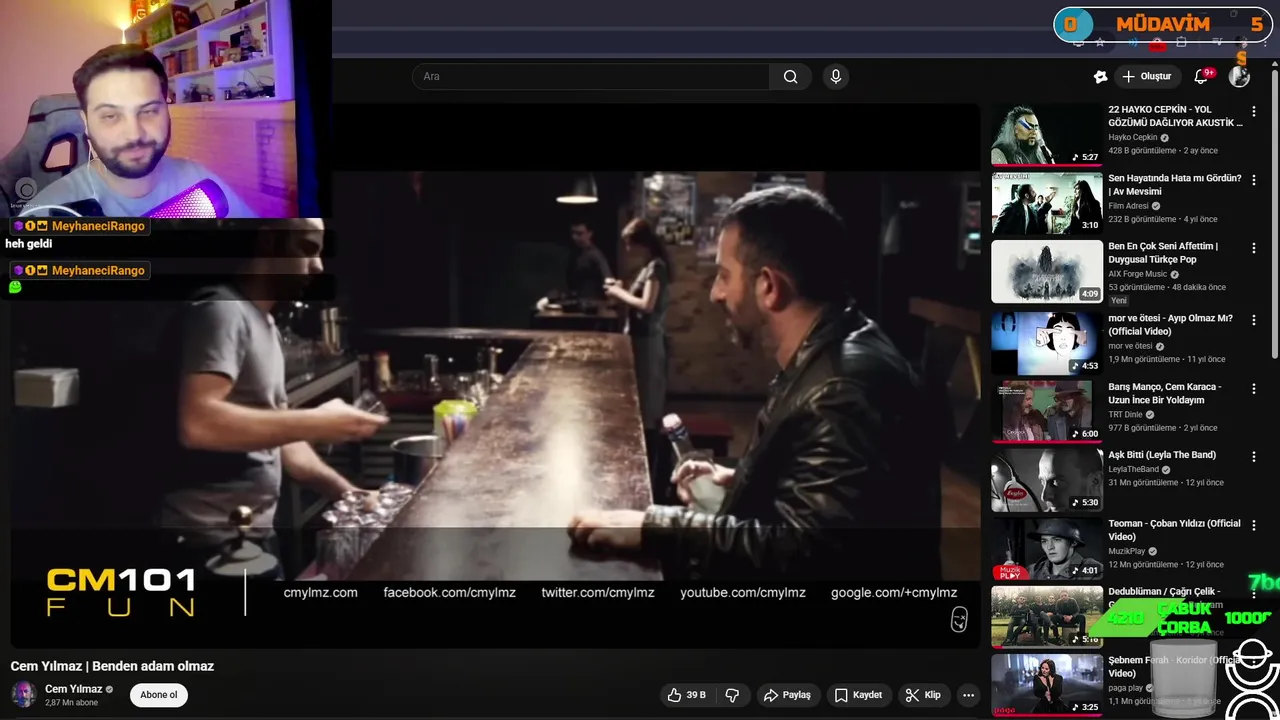
Task: Click text 31 Mn görüntüleme · 12 yıl önce
Action: tap(1166, 482)
